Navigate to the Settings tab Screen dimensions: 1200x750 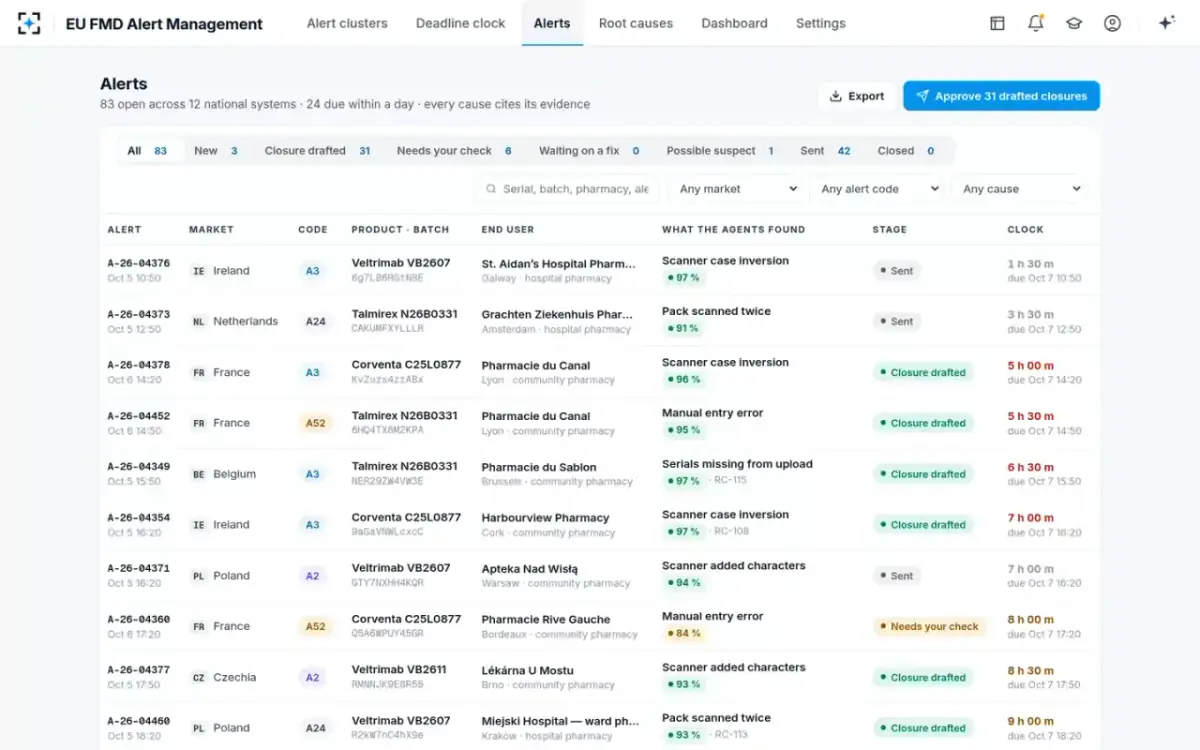pos(821,23)
